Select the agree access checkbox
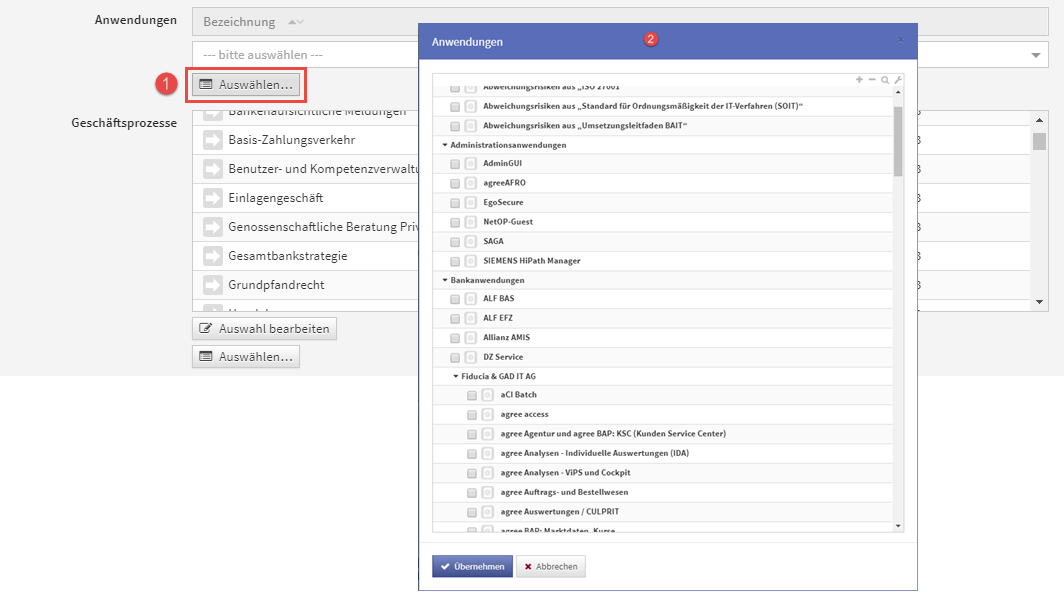 click(472, 415)
